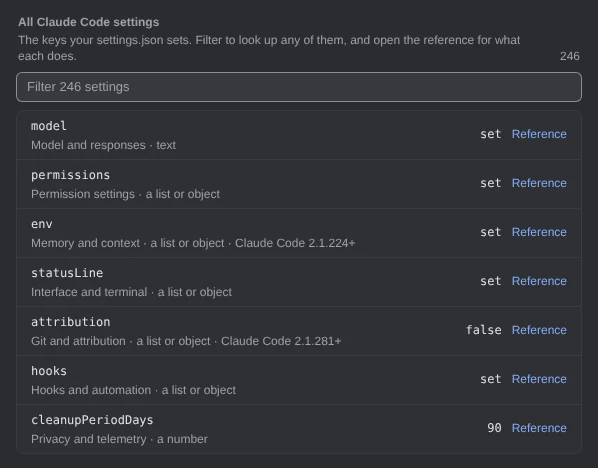Click the 246 settings count label
Screen dimensions: 598x468
point(570,56)
